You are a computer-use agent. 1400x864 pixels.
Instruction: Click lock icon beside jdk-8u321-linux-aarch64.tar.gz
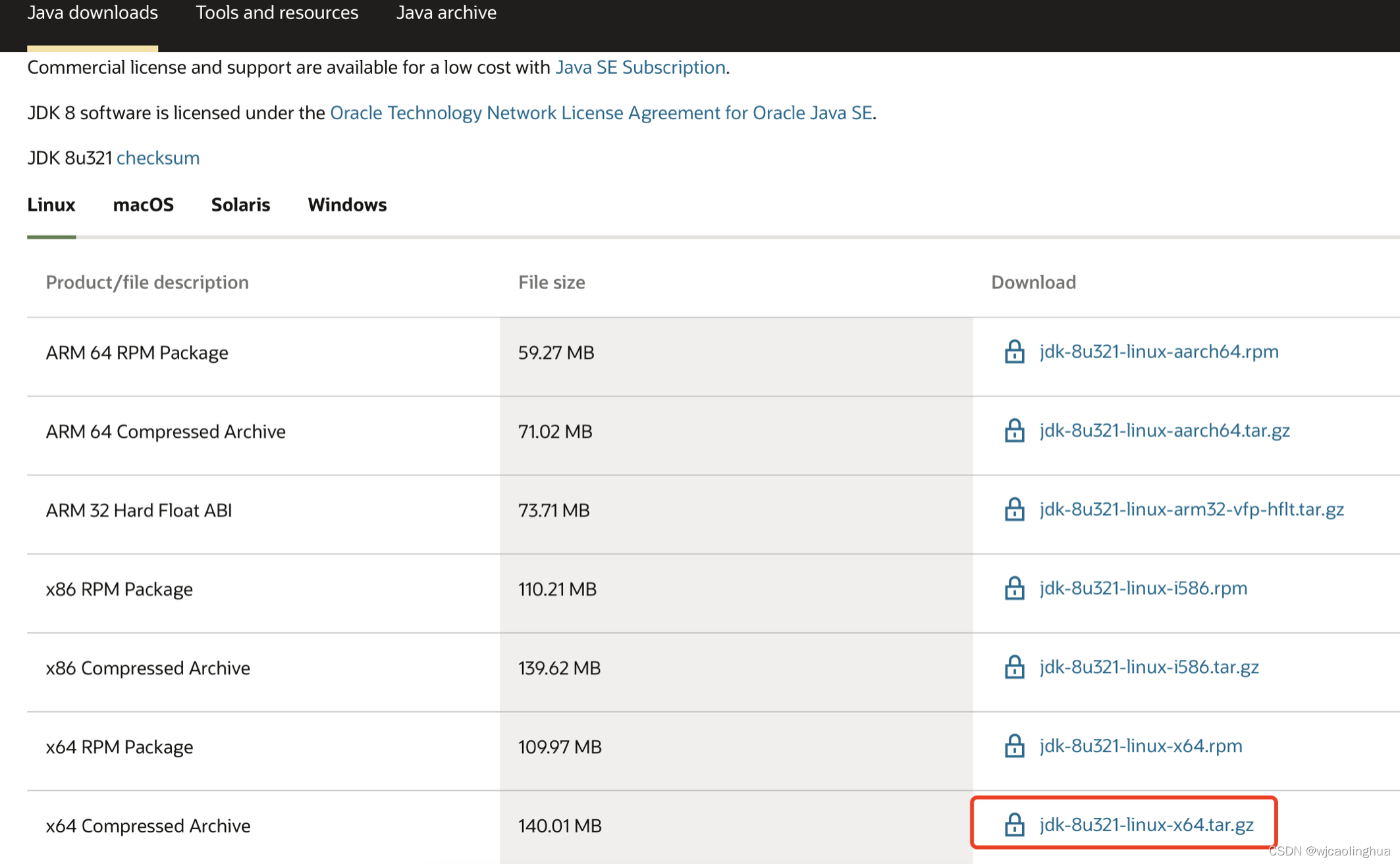coord(1014,431)
